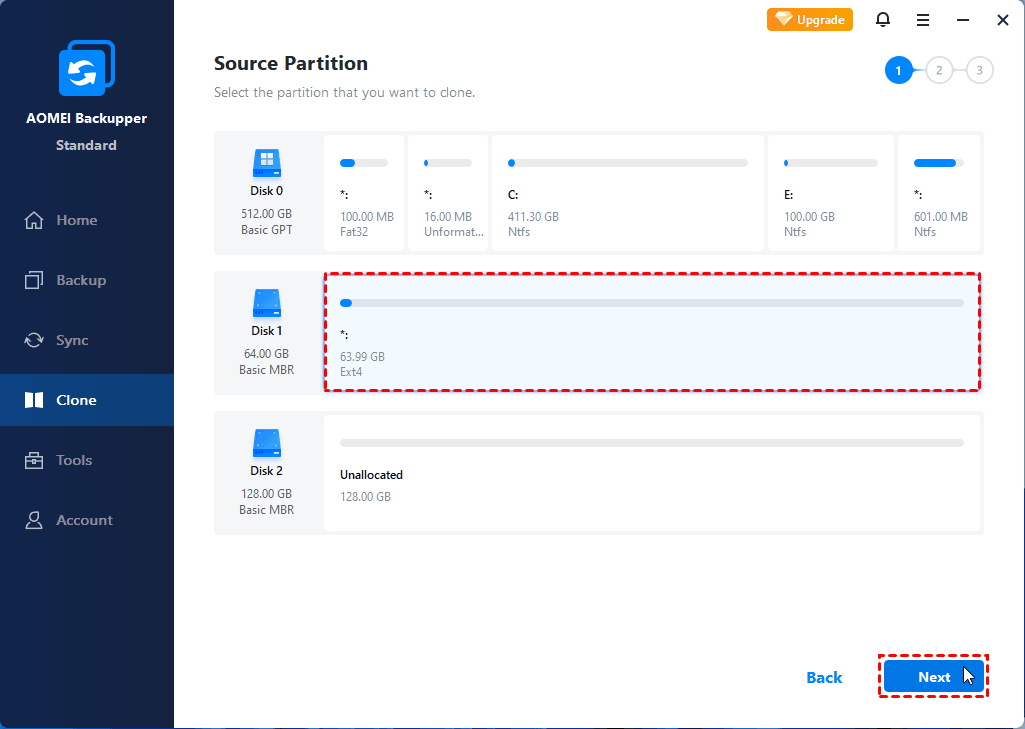Click the AOMEI Backupper logo icon
1025x729 pixels.
point(86,69)
